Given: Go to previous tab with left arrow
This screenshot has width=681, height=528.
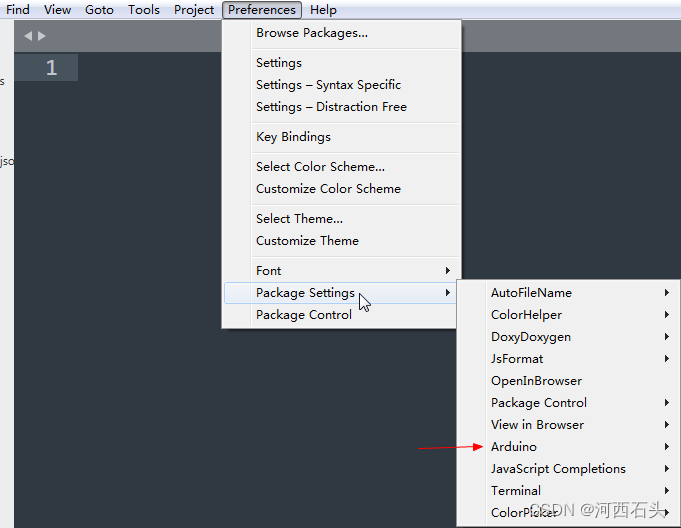Looking at the screenshot, I should [x=28, y=36].
